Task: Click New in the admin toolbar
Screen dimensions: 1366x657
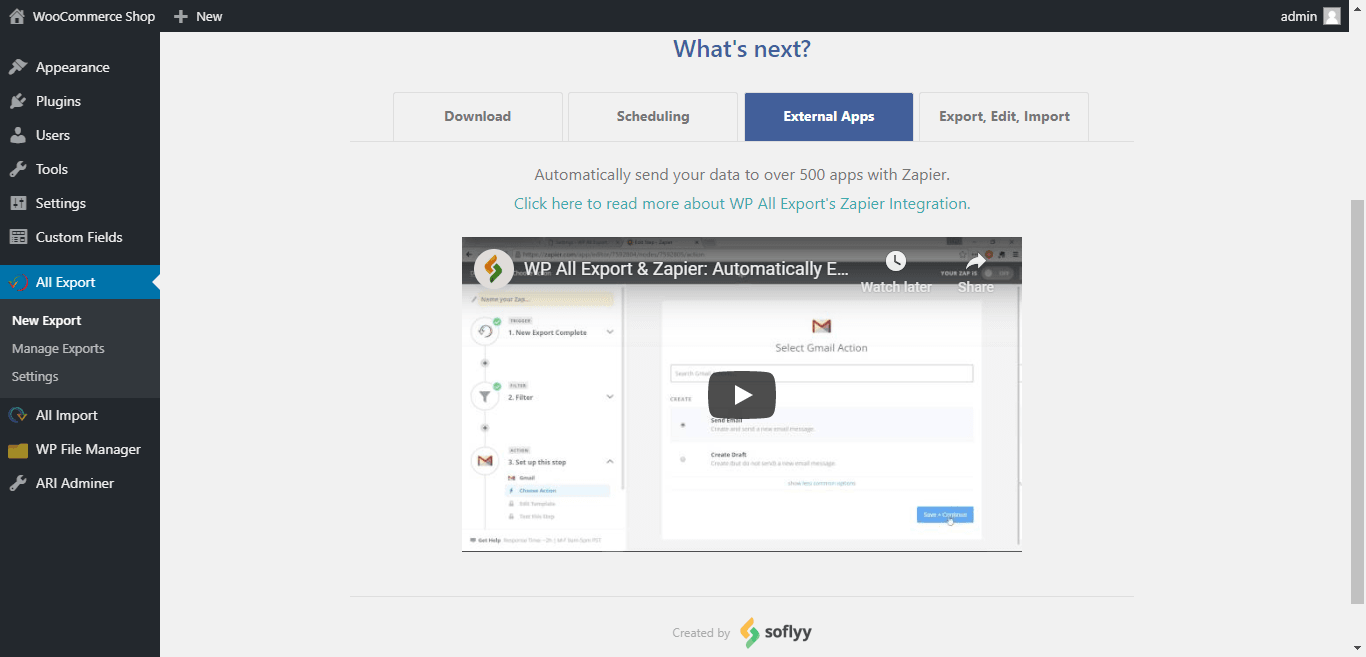Action: click(209, 16)
